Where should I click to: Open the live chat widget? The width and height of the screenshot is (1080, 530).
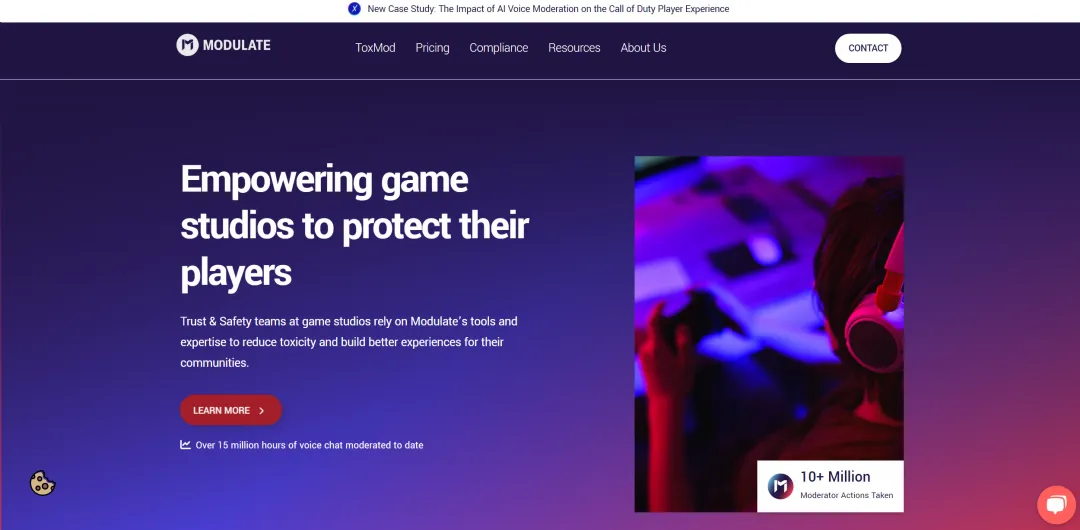pos(1056,505)
